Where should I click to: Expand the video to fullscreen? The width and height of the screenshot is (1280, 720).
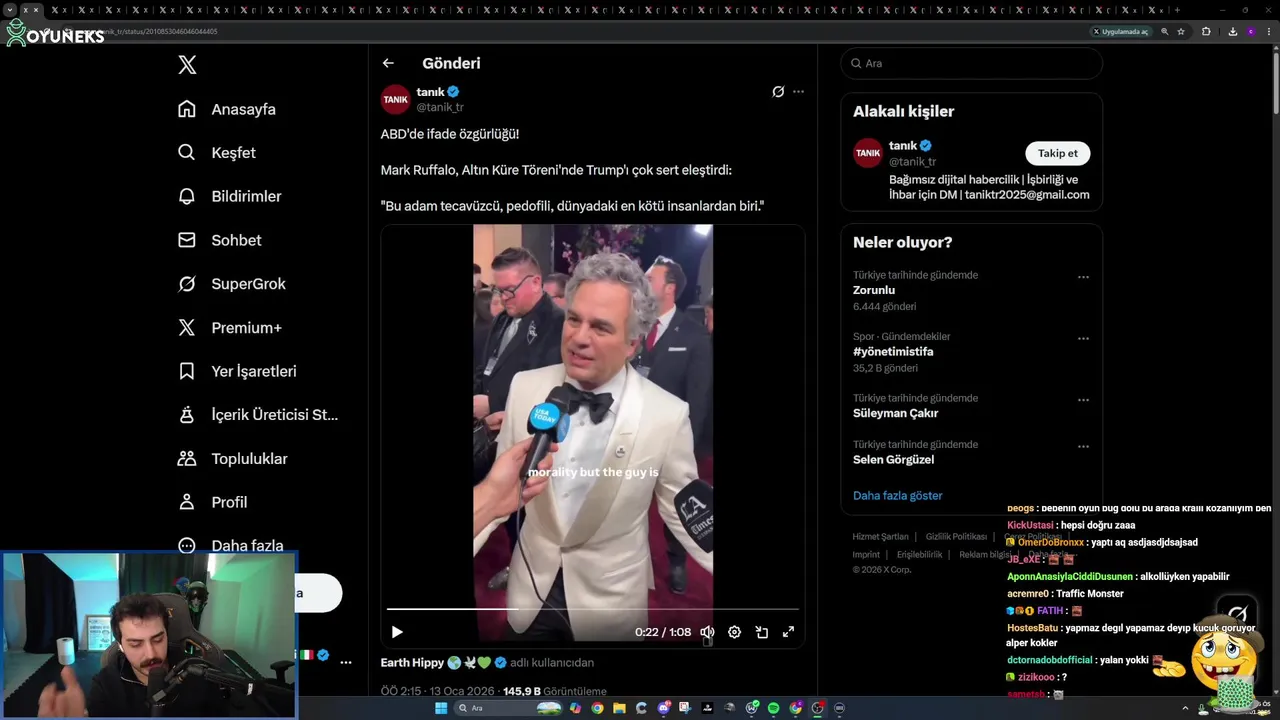click(x=788, y=632)
